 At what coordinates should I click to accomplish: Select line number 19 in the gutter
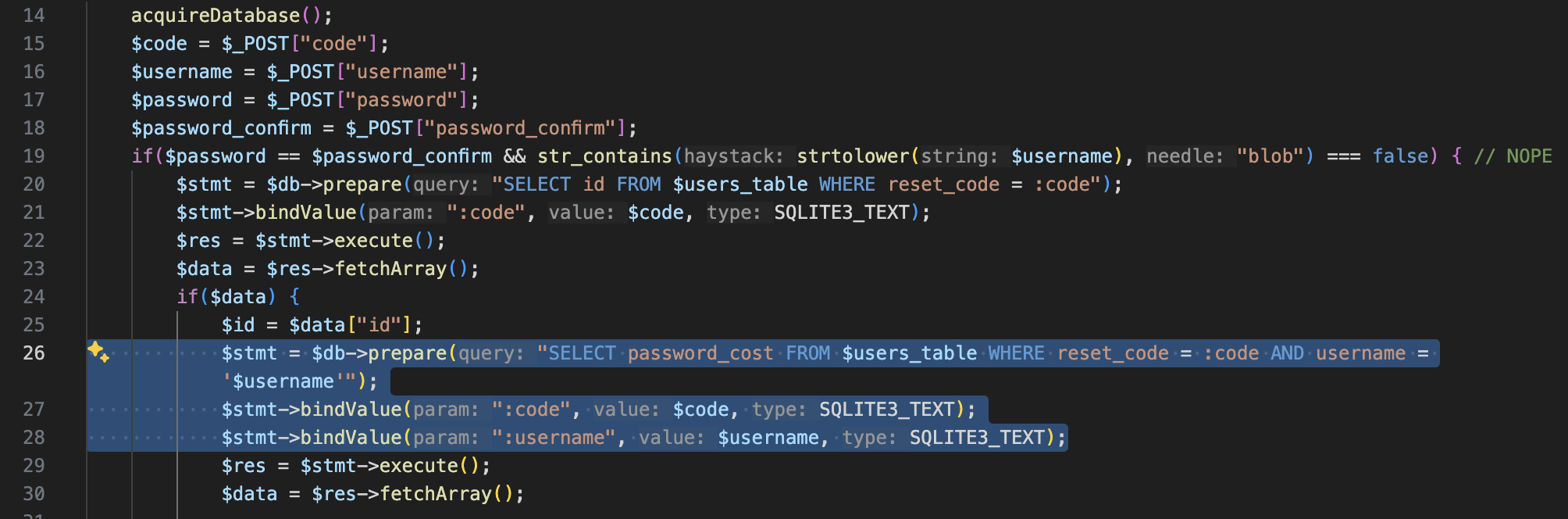34,156
